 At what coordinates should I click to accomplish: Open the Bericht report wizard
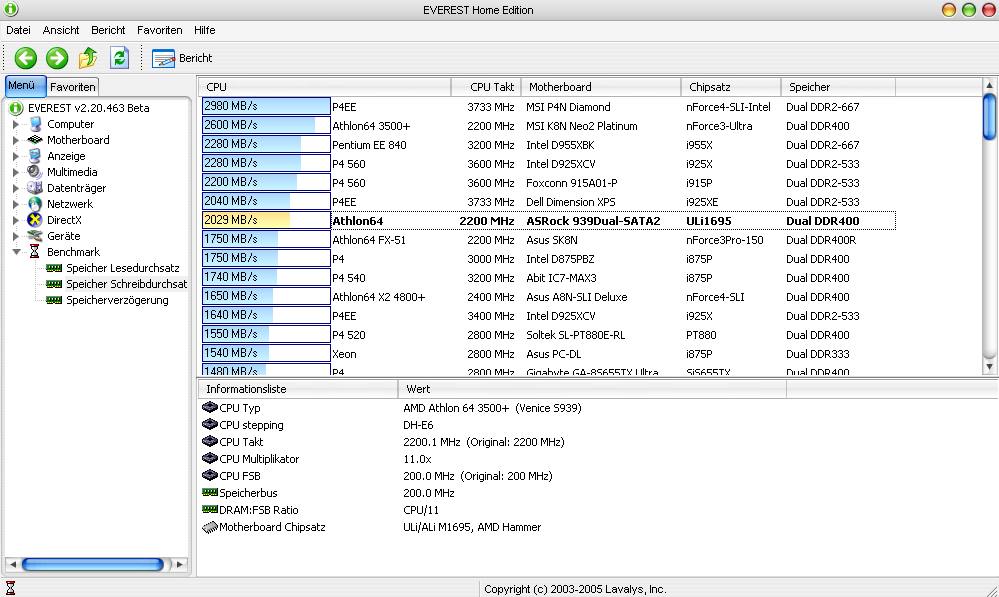(x=182, y=58)
